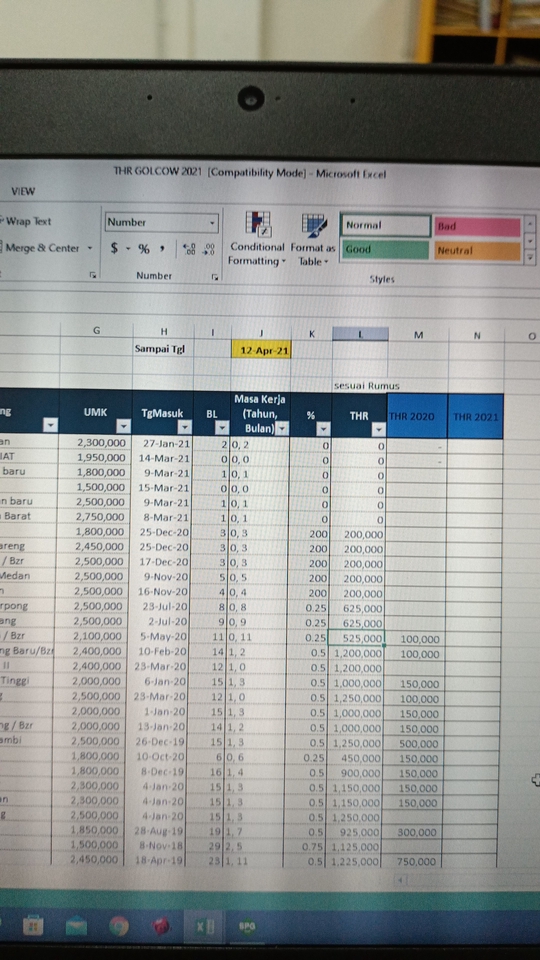The image size is (540, 960).
Task: Select the 8-Nov-18 TgMasuk cell
Action: [156, 845]
